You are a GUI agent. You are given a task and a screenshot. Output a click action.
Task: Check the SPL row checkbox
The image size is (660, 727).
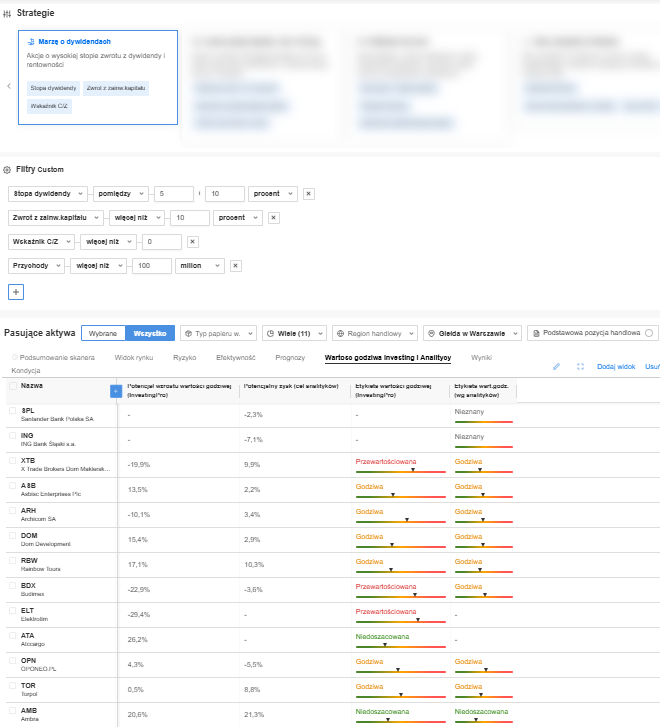click(x=13, y=410)
